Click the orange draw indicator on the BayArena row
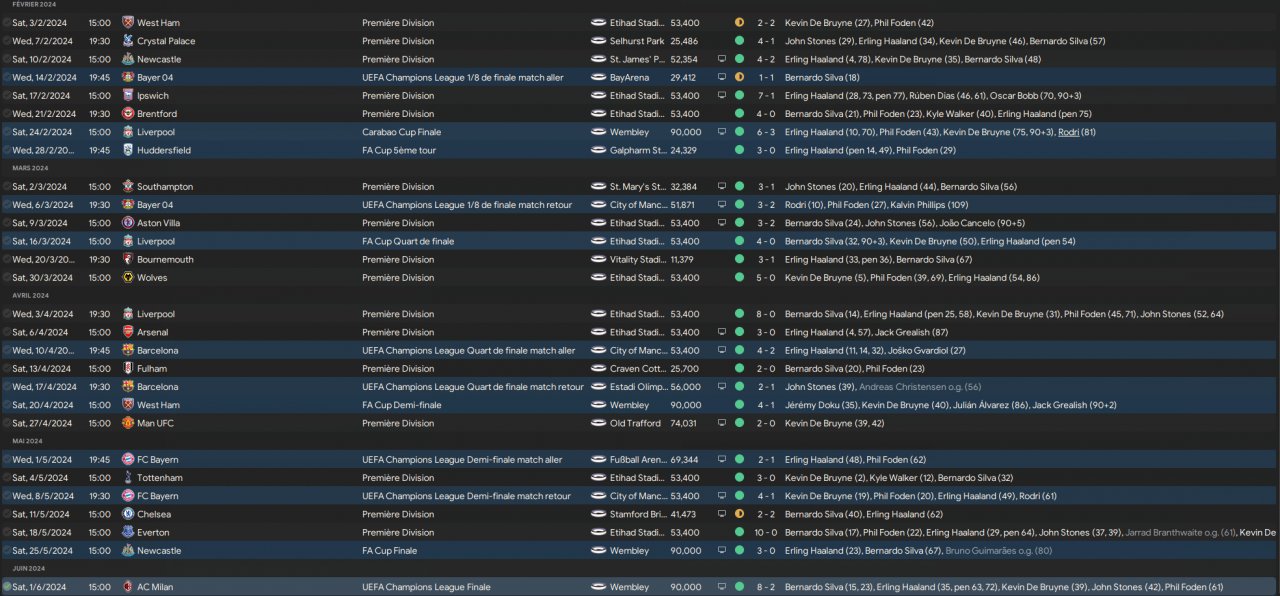The height and width of the screenshot is (596, 1280). [739, 77]
